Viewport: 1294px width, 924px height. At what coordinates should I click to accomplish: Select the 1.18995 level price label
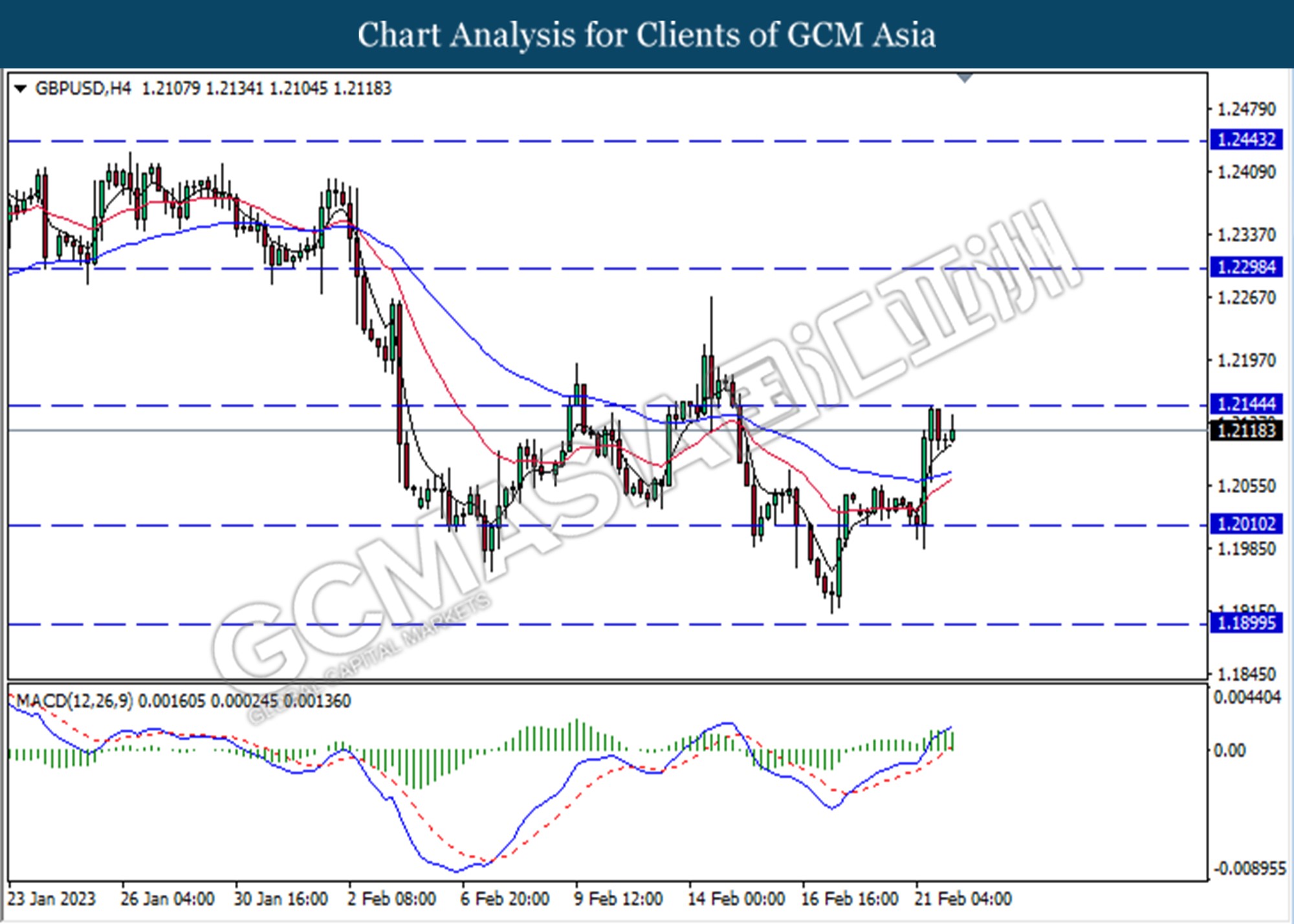(1246, 624)
